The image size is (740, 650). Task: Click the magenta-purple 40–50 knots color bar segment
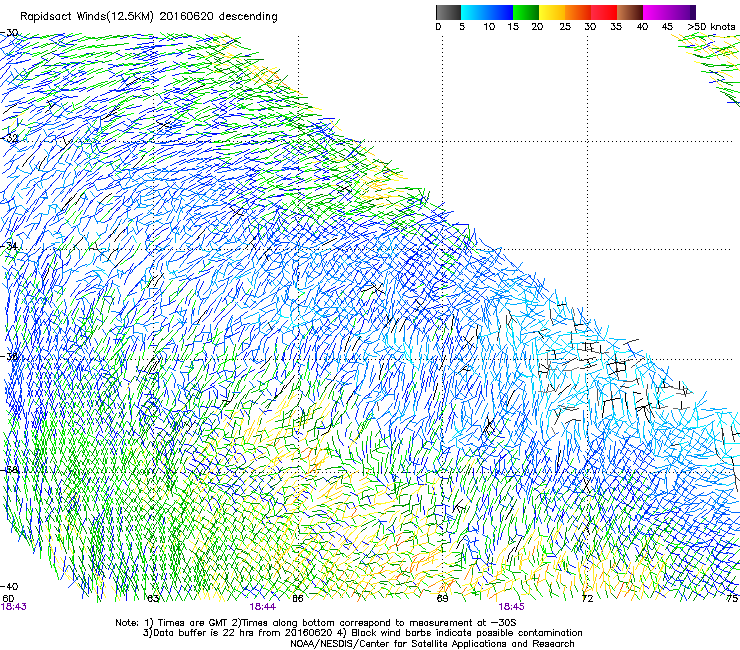[669, 12]
